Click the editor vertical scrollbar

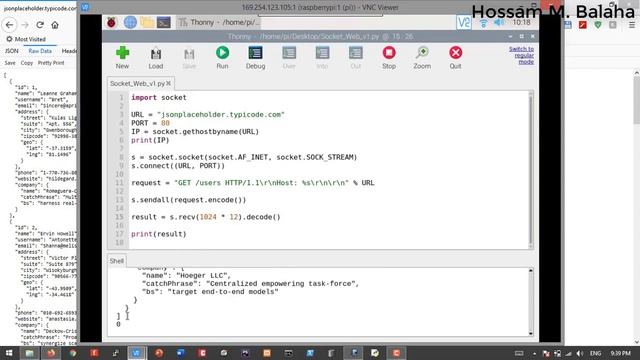531,169
